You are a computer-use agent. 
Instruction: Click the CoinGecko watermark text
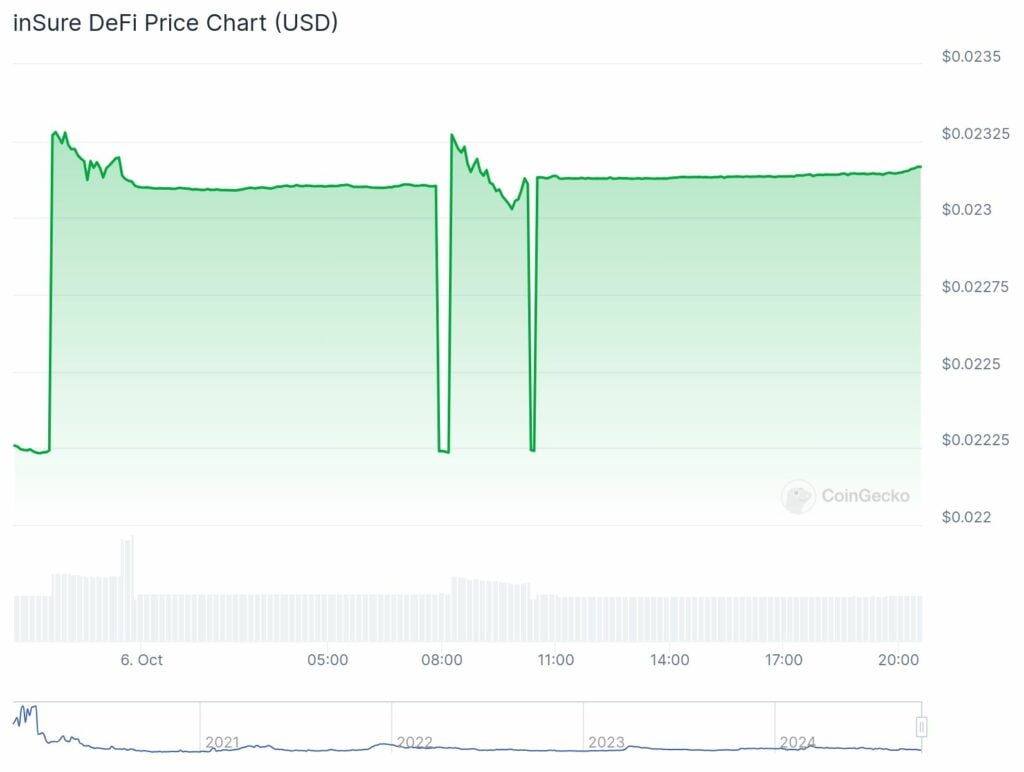tap(865, 495)
